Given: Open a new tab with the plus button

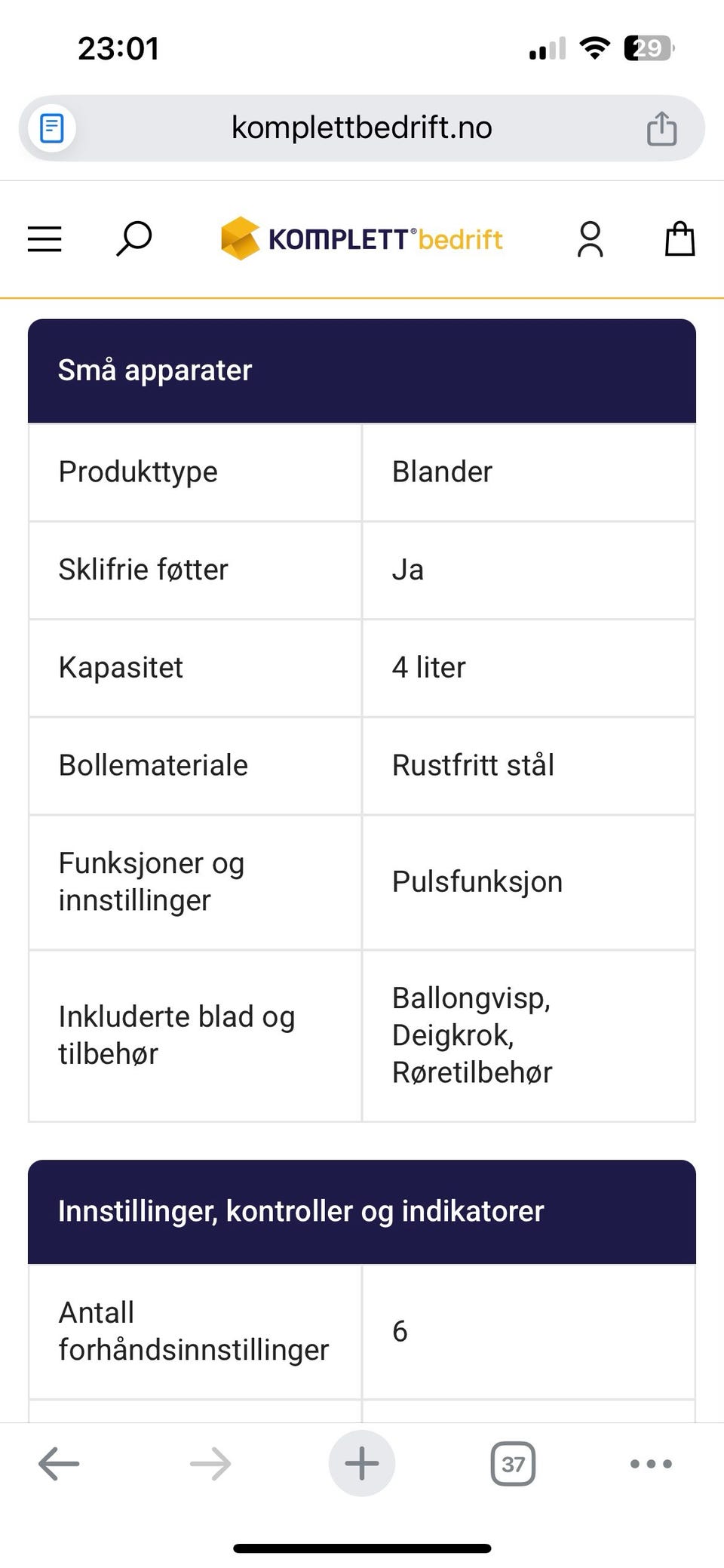Looking at the screenshot, I should pos(361,1464).
